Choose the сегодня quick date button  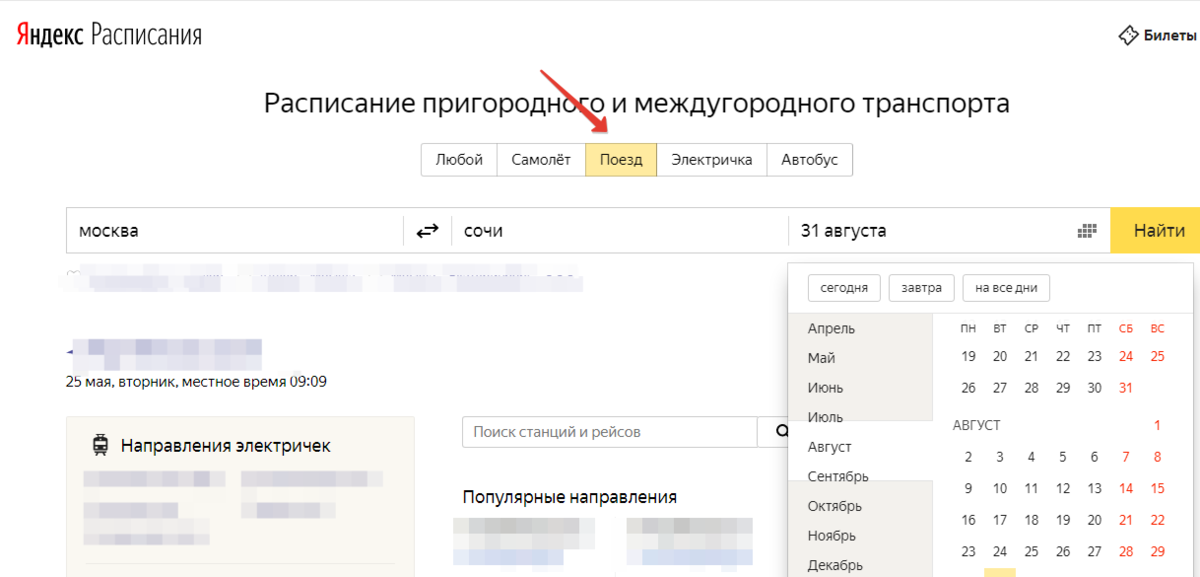[844, 288]
